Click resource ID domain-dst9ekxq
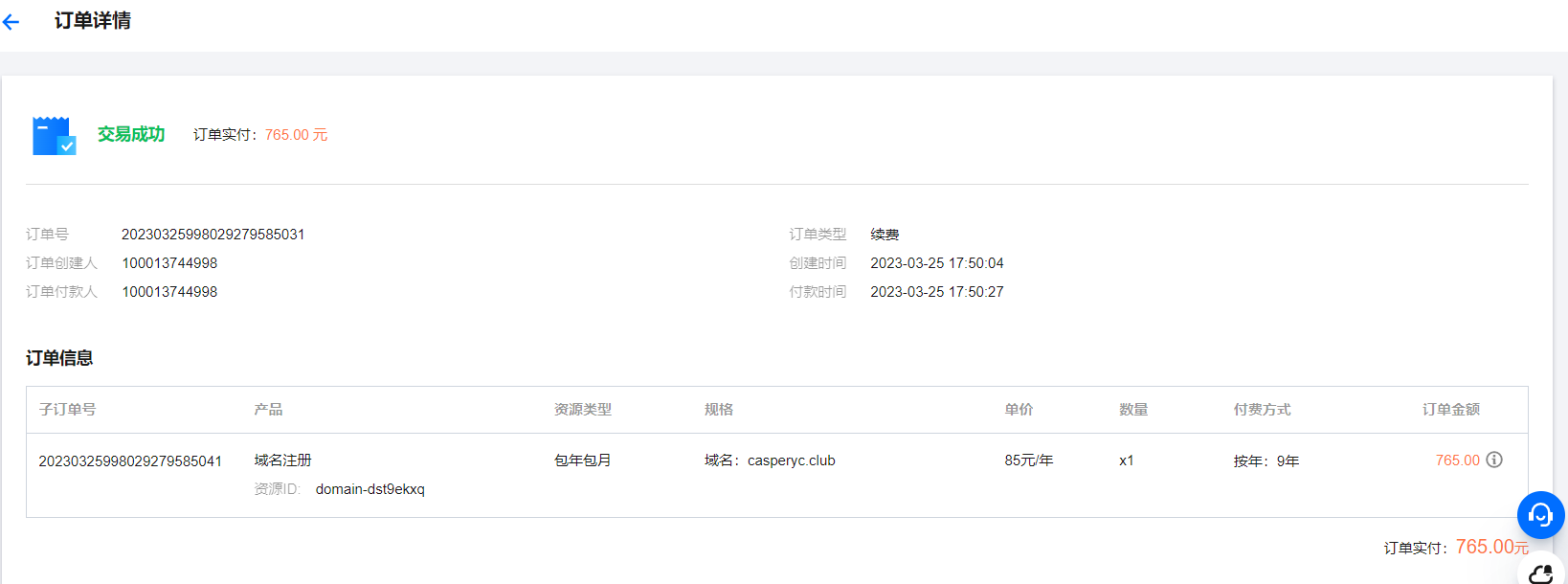Image resolution: width=1568 pixels, height=584 pixels. click(370, 489)
